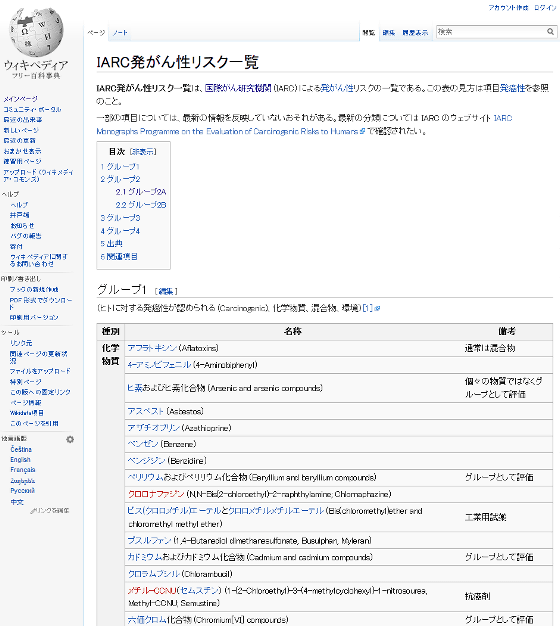Switch to Русский language version
Viewport: 560px width, 626px height.
pyautogui.click(x=23, y=491)
